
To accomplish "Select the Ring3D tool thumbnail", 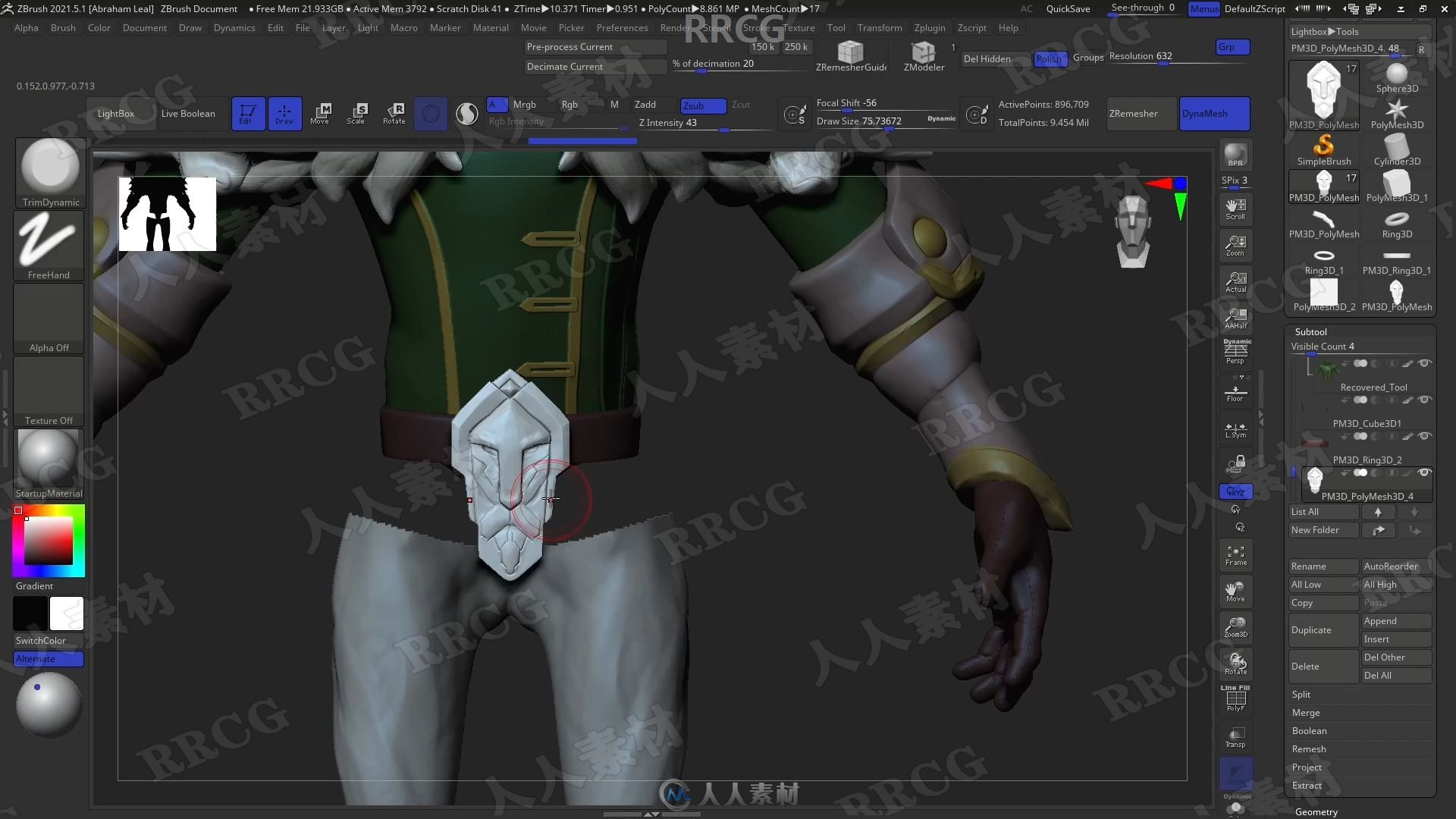I will click(1396, 223).
